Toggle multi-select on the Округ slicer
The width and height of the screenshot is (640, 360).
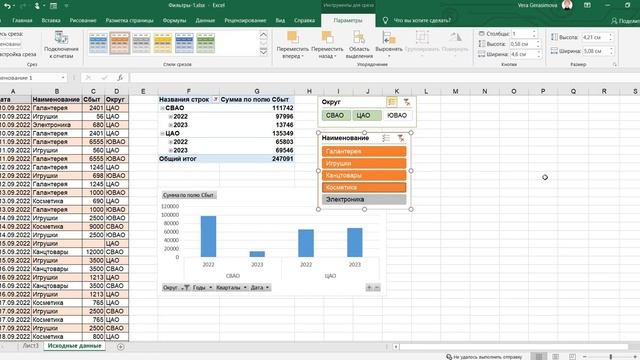pyautogui.click(x=392, y=102)
